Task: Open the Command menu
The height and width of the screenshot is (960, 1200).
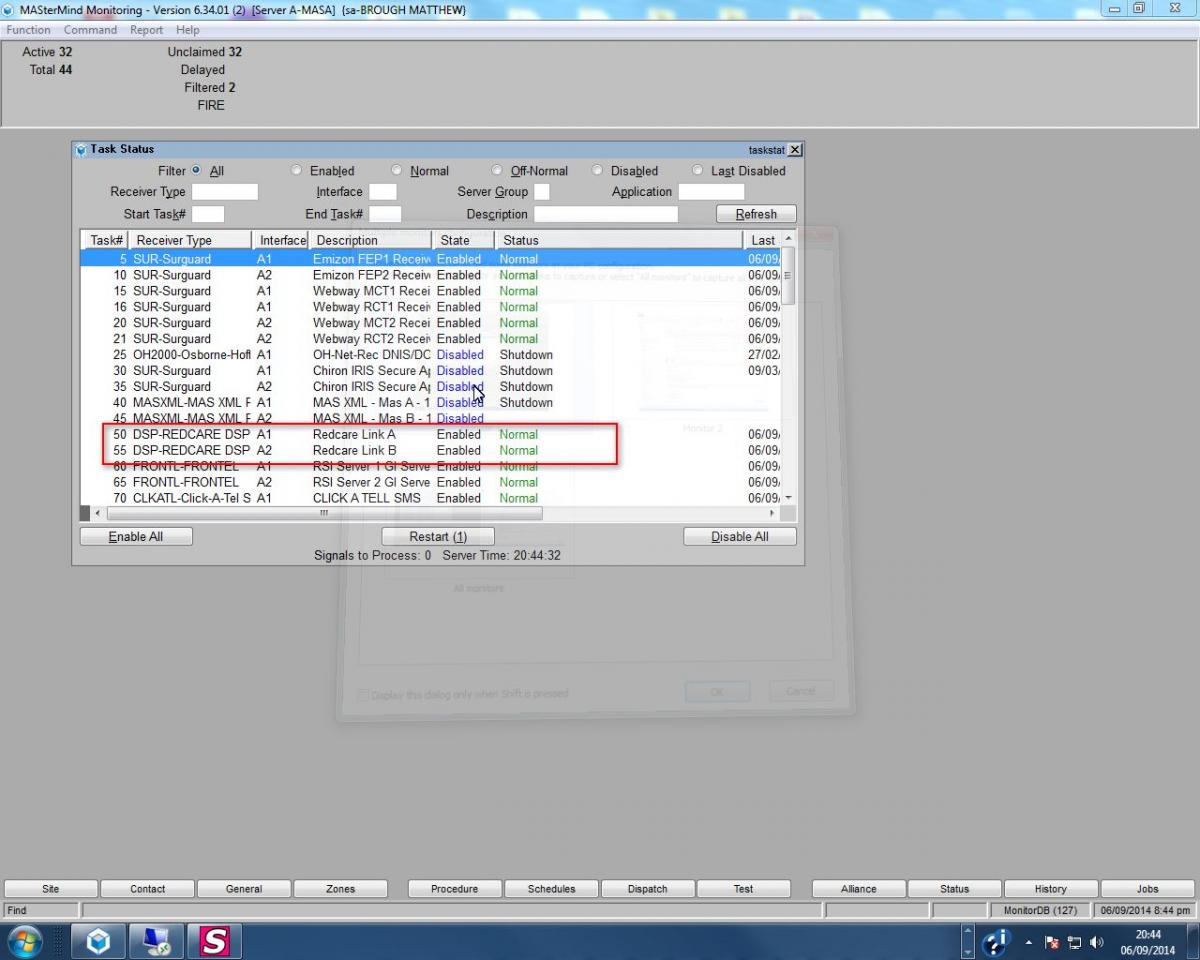Action: pyautogui.click(x=90, y=30)
